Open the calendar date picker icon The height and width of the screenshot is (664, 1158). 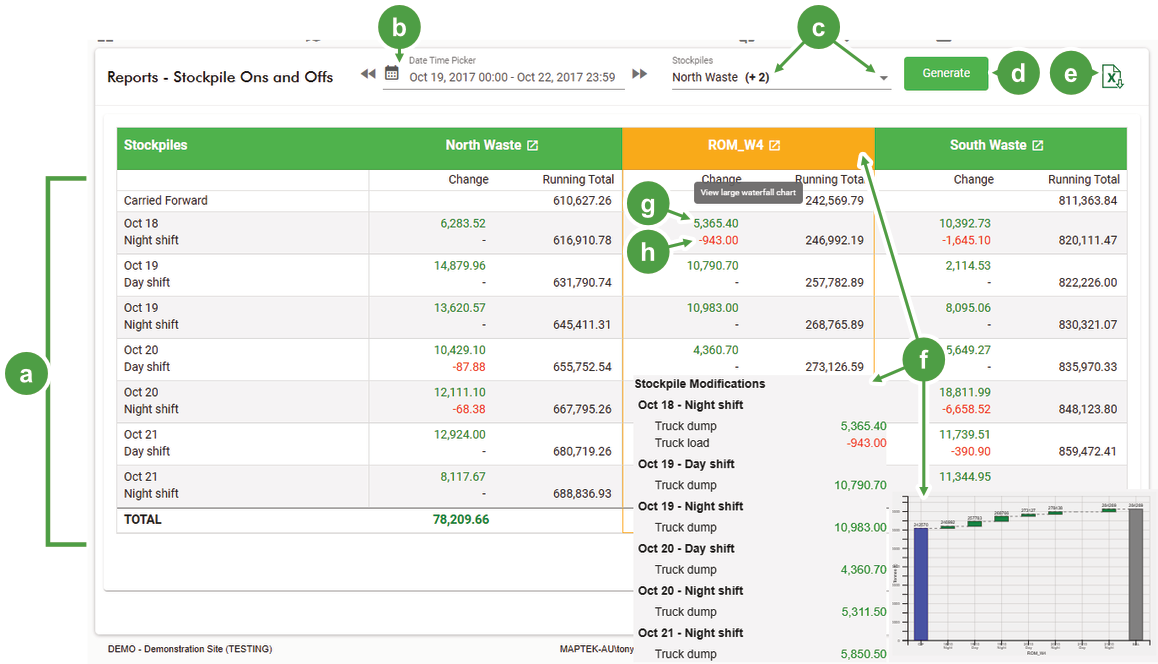[392, 73]
